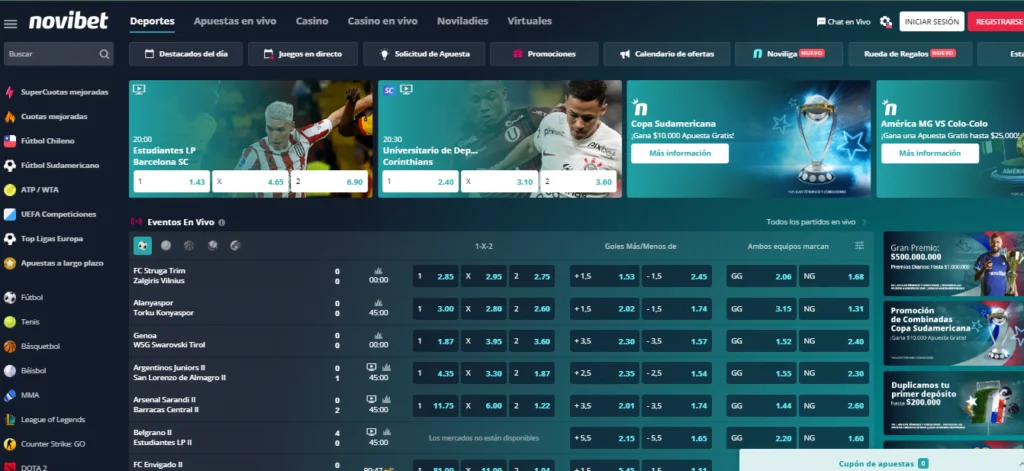This screenshot has width=1024, height=471.
Task: Open SuperCuotas mejoradas in sidebar
Action: pos(57,92)
